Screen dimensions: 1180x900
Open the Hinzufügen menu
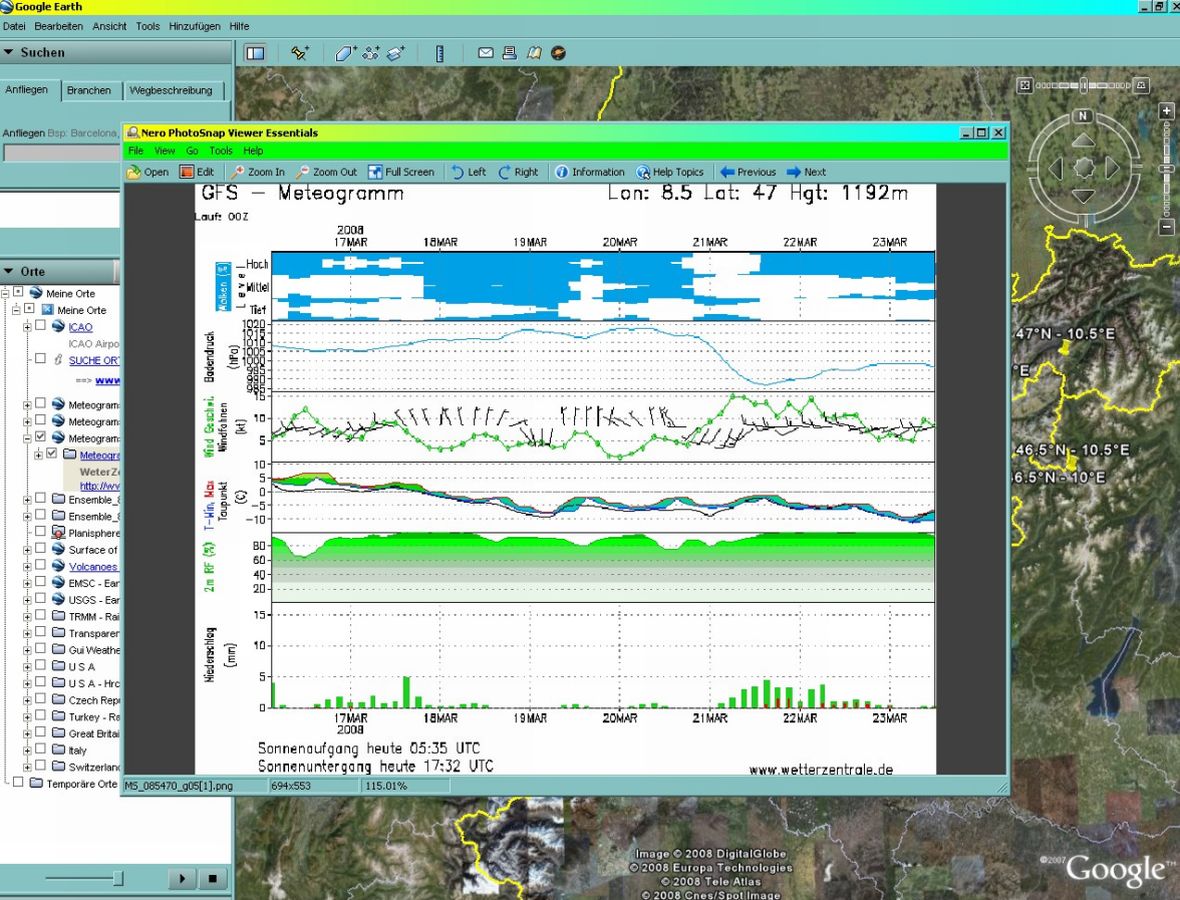194,26
